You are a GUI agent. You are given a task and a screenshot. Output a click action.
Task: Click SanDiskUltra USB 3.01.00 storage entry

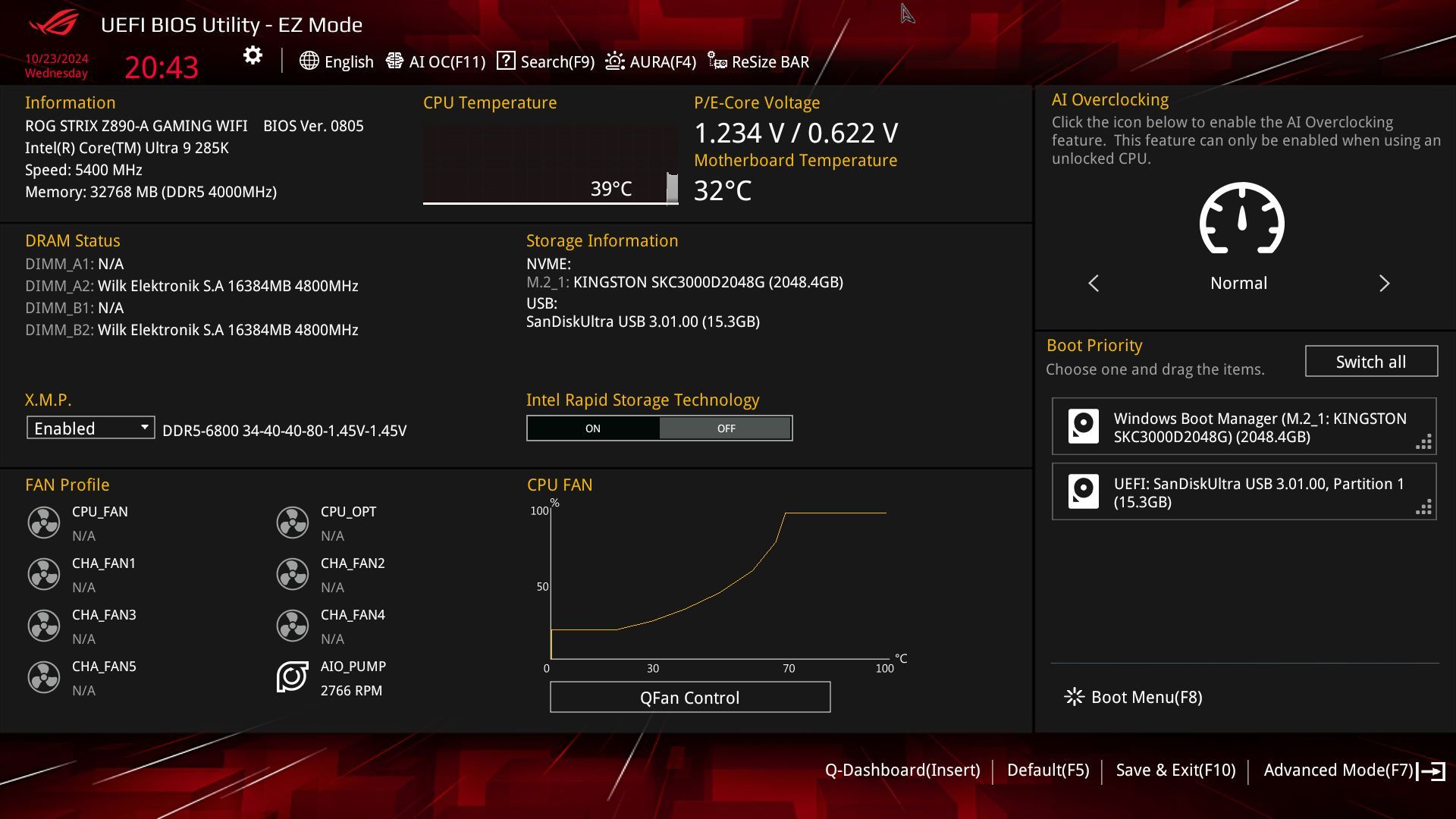(643, 322)
